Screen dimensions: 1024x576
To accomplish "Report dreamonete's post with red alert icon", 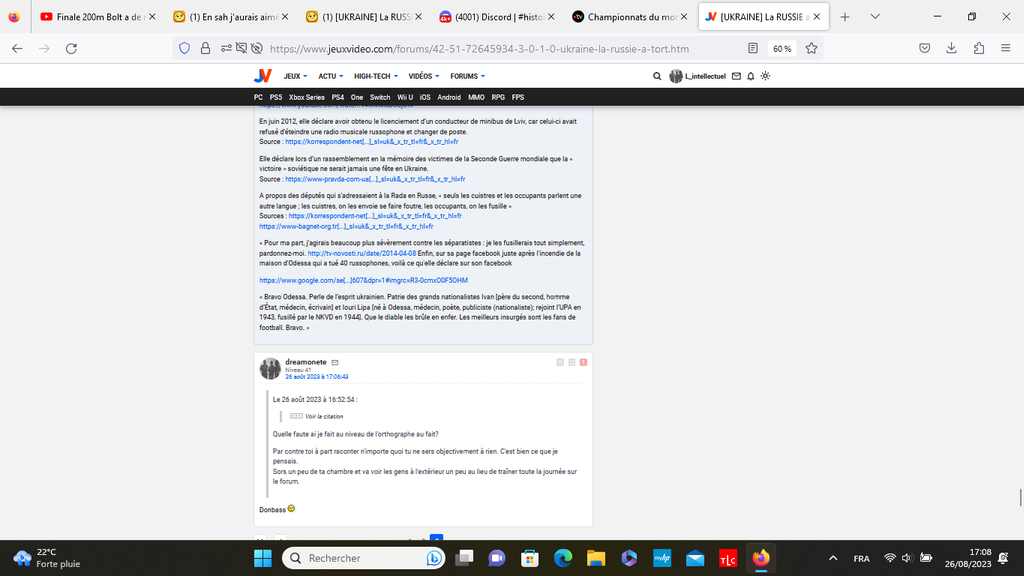I will [x=583, y=362].
